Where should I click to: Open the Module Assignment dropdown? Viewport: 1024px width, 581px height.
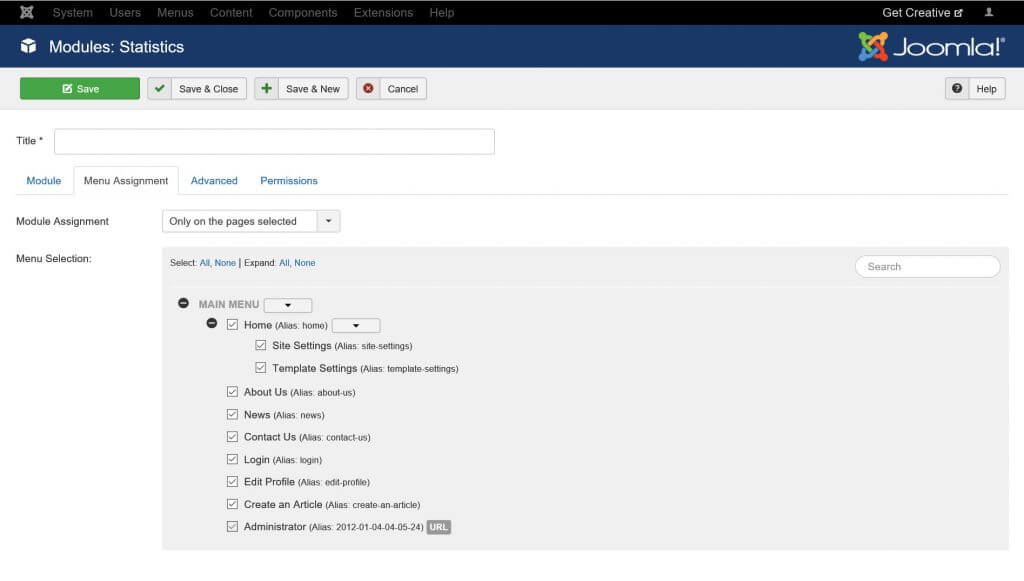coord(249,220)
